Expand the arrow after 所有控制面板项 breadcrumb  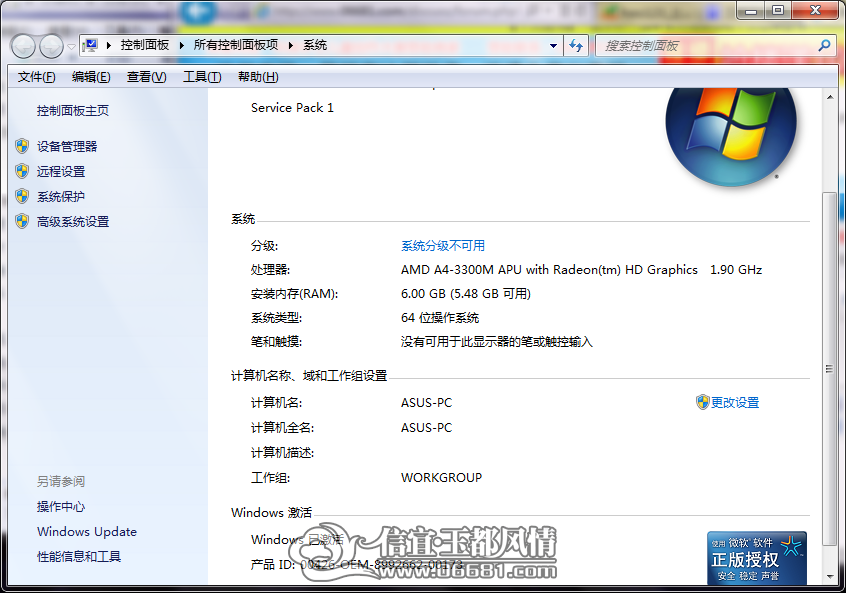click(x=291, y=45)
